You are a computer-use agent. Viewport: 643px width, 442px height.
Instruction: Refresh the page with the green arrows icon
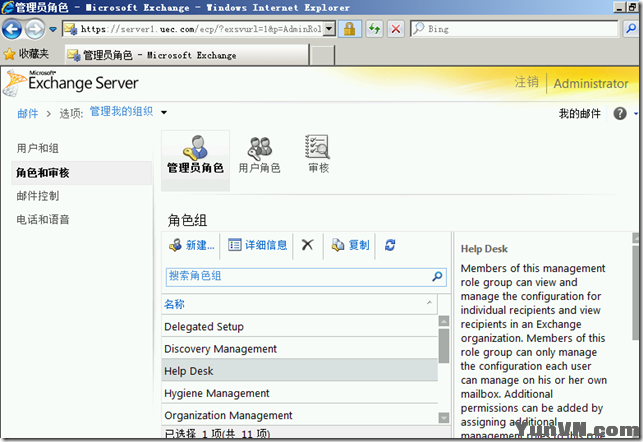374,29
